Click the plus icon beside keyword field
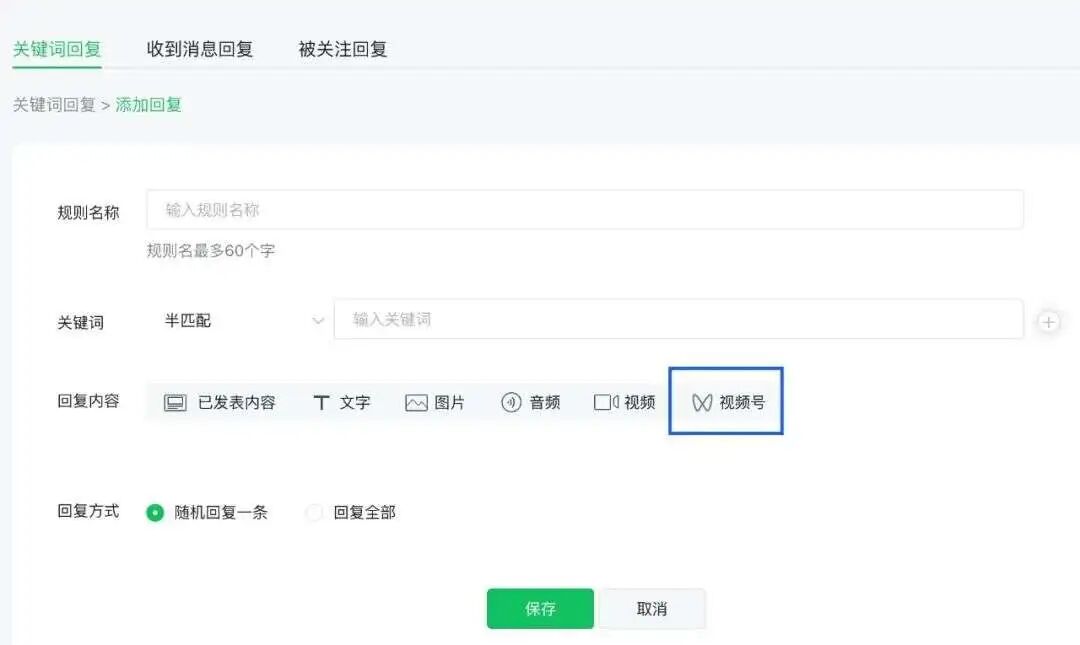This screenshot has width=1080, height=645. pyautogui.click(x=1048, y=322)
